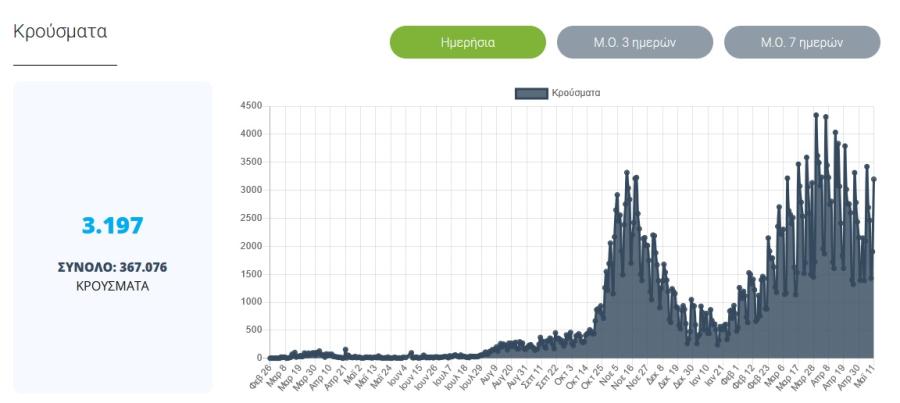Click the 4500 y-axis label
Screen dimensions: 900x403
(x=253, y=106)
